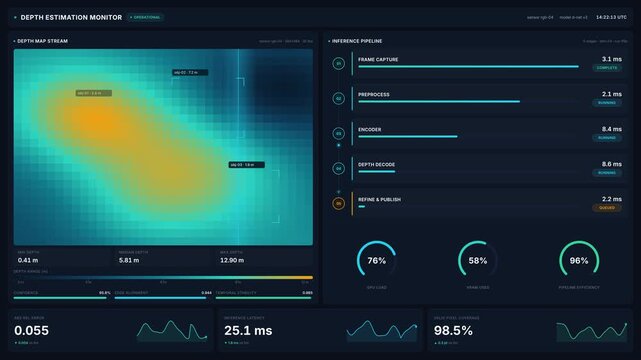Click the obj-01 label over the orange region
This screenshot has height=360, width=641.
94,93
